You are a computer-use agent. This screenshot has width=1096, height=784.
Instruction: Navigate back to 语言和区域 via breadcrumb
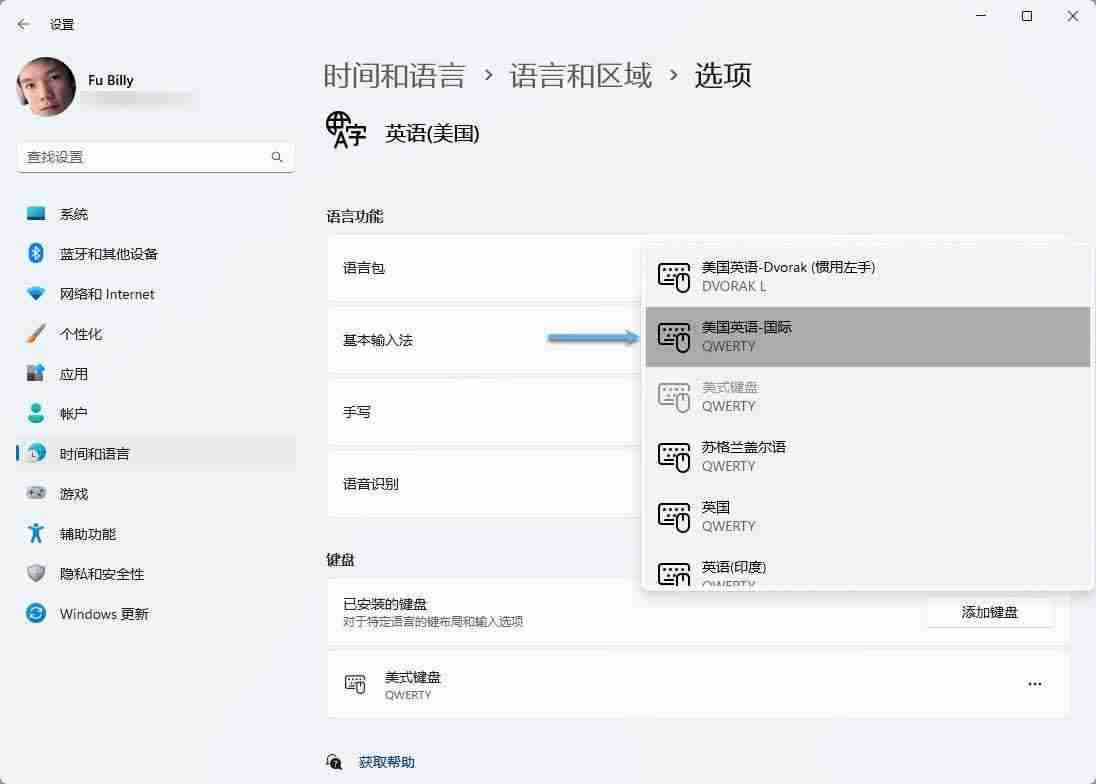579,74
